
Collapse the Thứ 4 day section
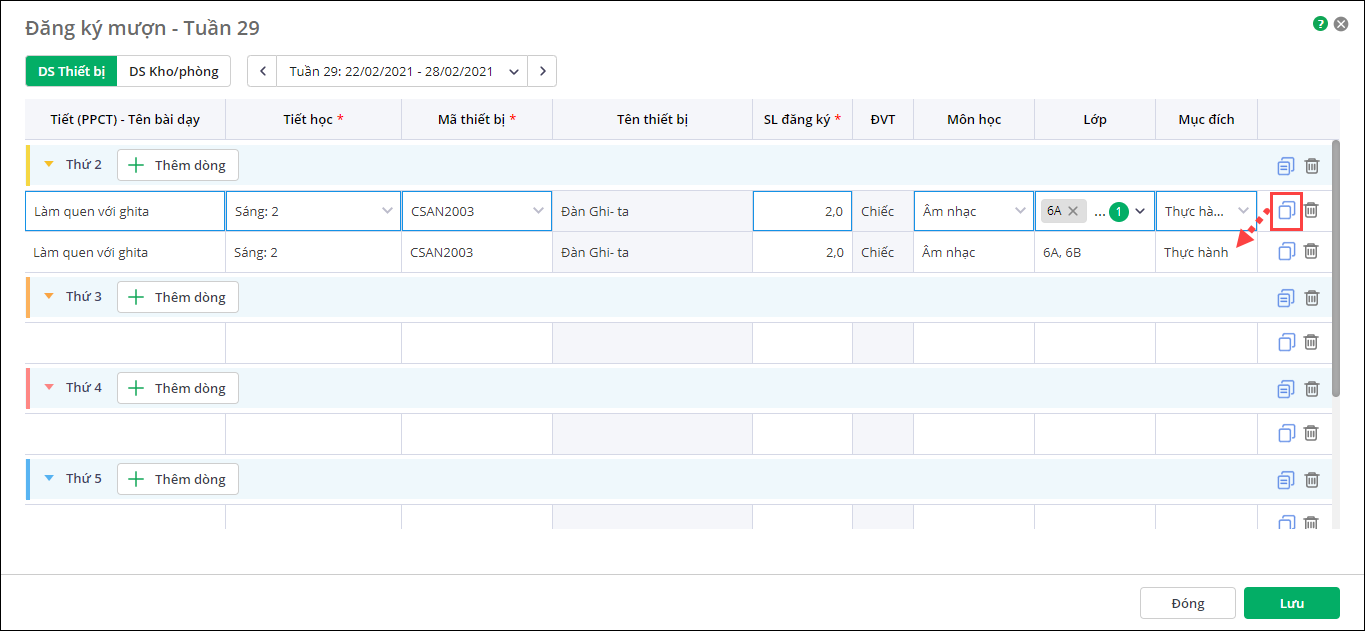[x=49, y=388]
